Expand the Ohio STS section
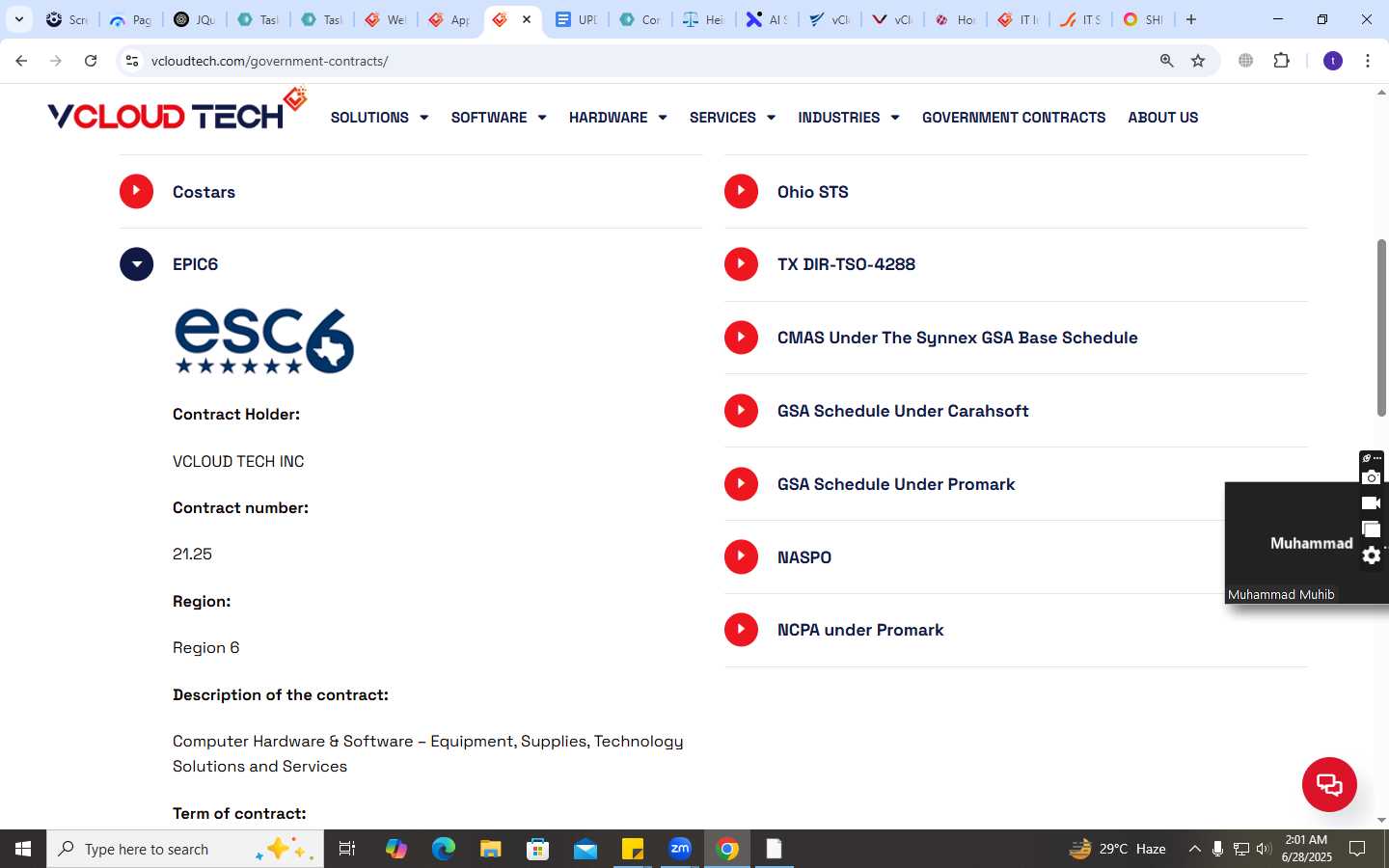Image resolution: width=1389 pixels, height=868 pixels. coord(1016,192)
